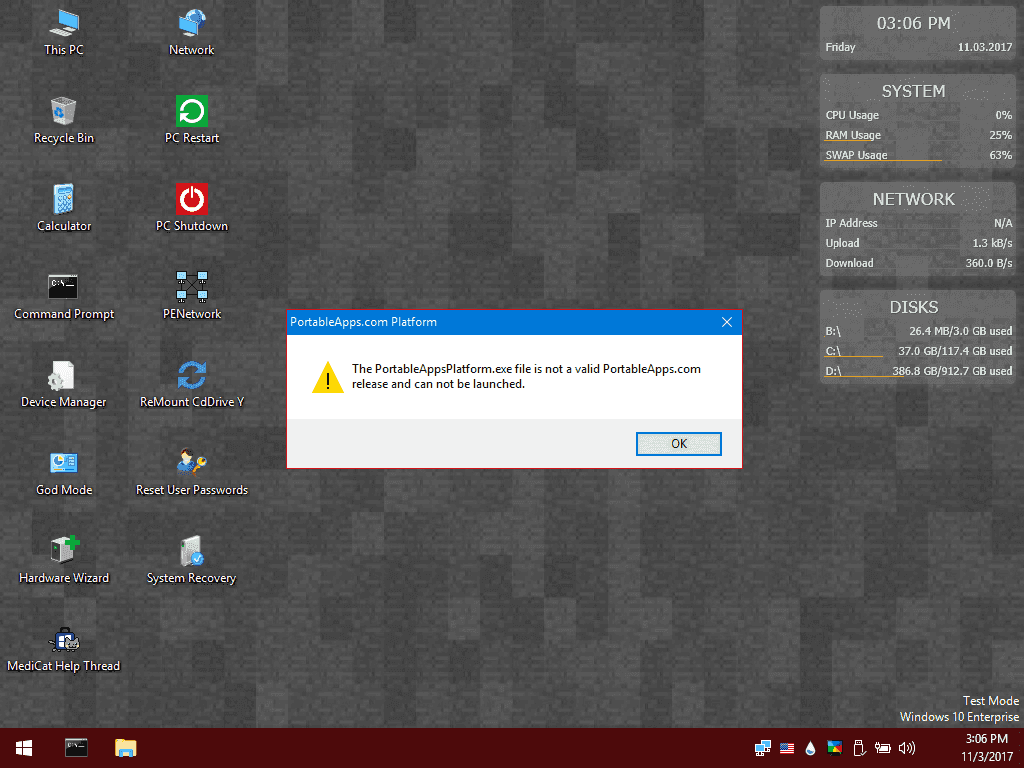
Task: Click the battery power tray icon
Action: (883, 748)
